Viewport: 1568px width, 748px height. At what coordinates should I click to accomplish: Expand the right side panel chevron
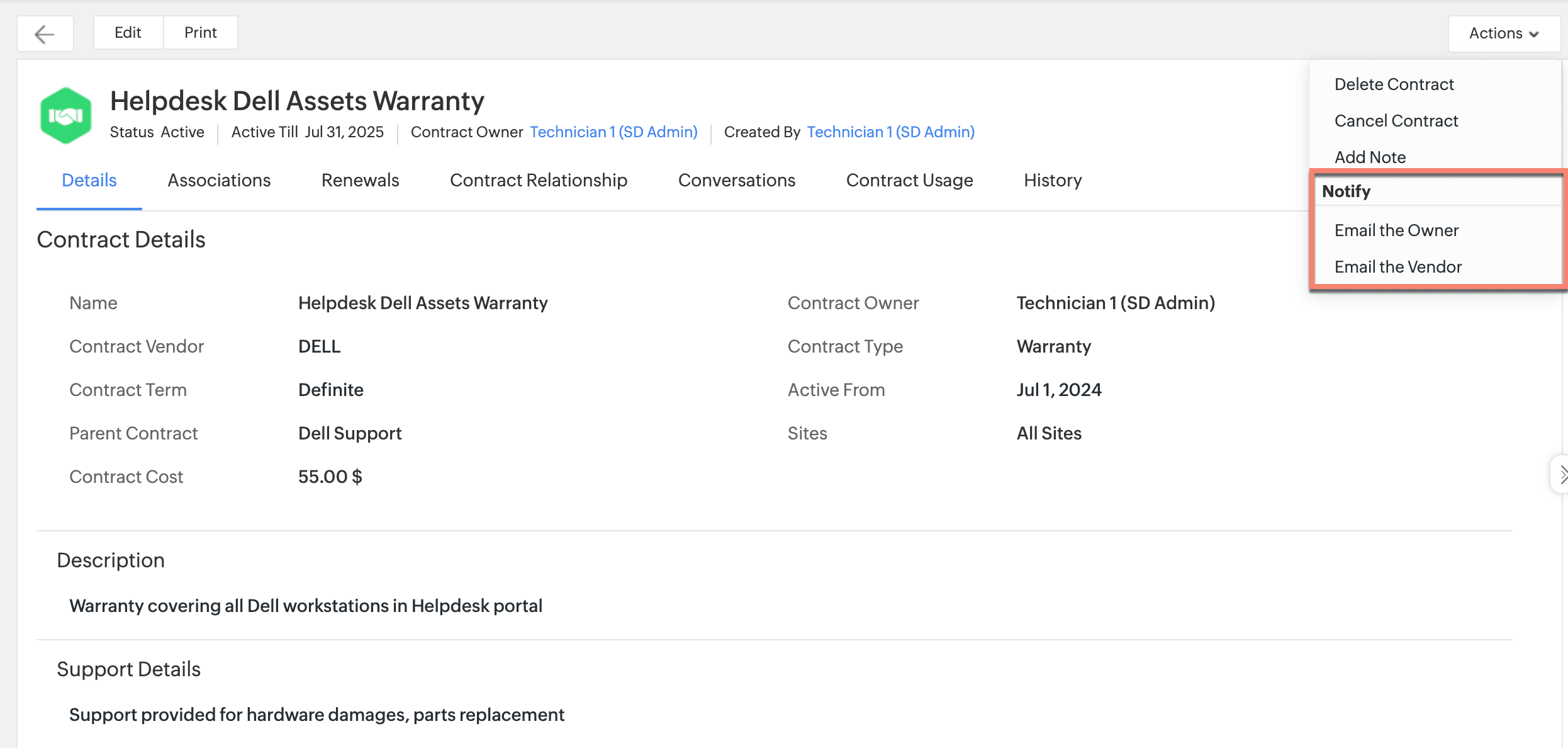1562,475
